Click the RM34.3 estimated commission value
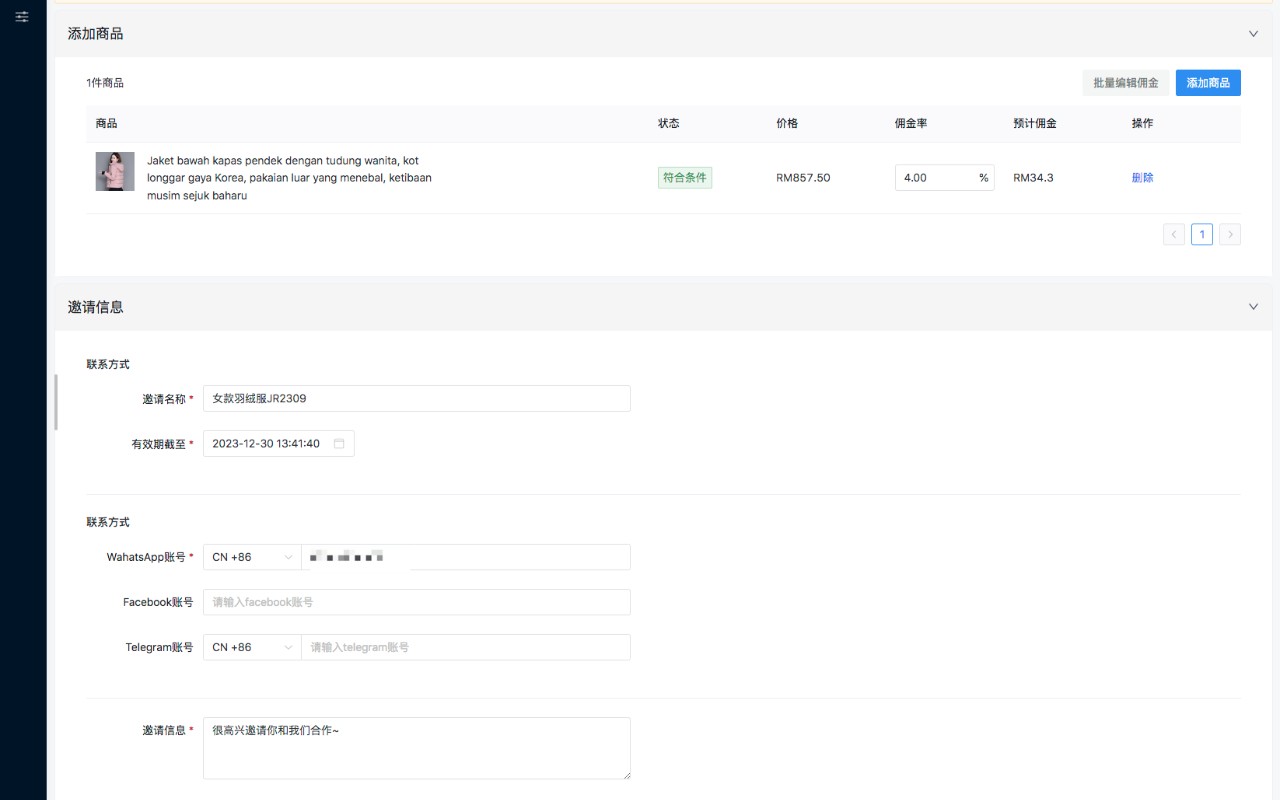The width and height of the screenshot is (1280, 800). pos(1033,178)
